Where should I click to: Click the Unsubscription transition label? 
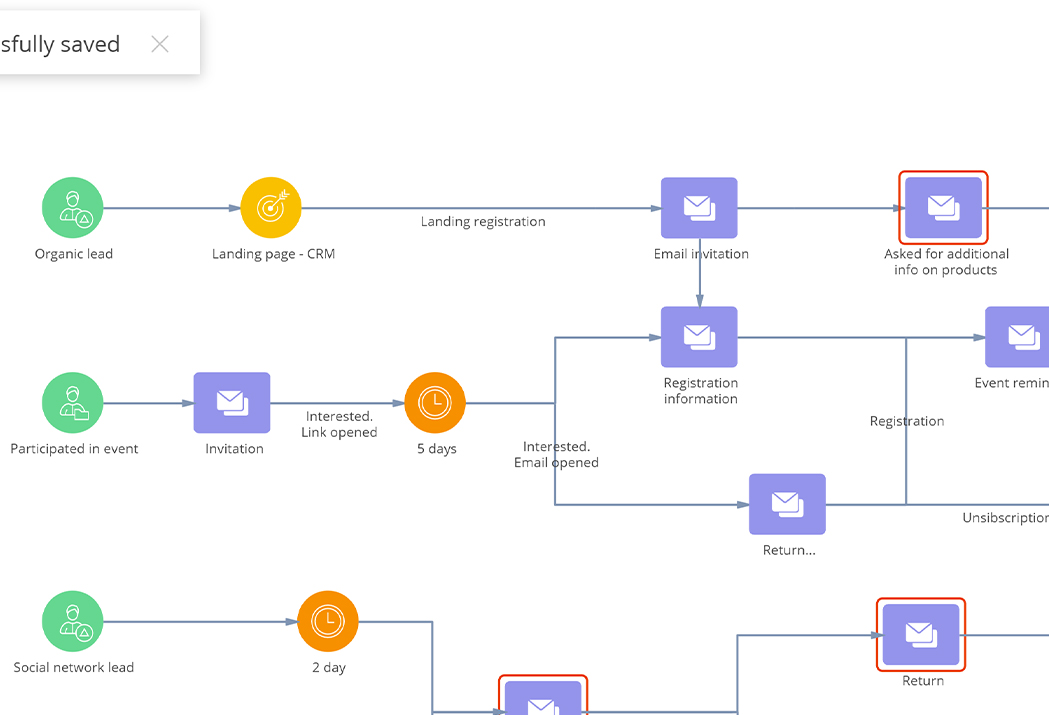(x=1004, y=518)
